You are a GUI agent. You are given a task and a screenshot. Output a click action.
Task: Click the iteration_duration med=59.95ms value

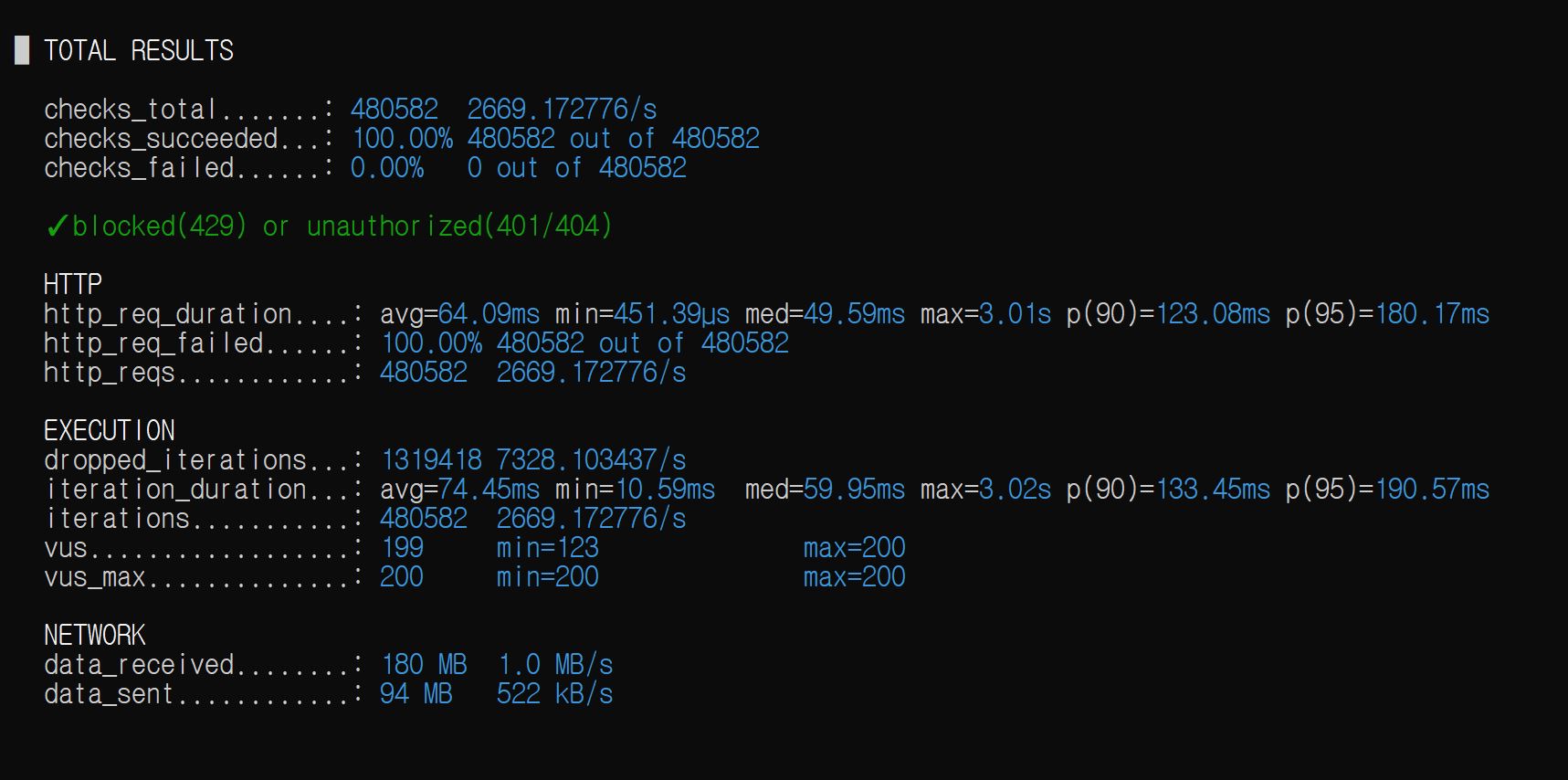825,490
